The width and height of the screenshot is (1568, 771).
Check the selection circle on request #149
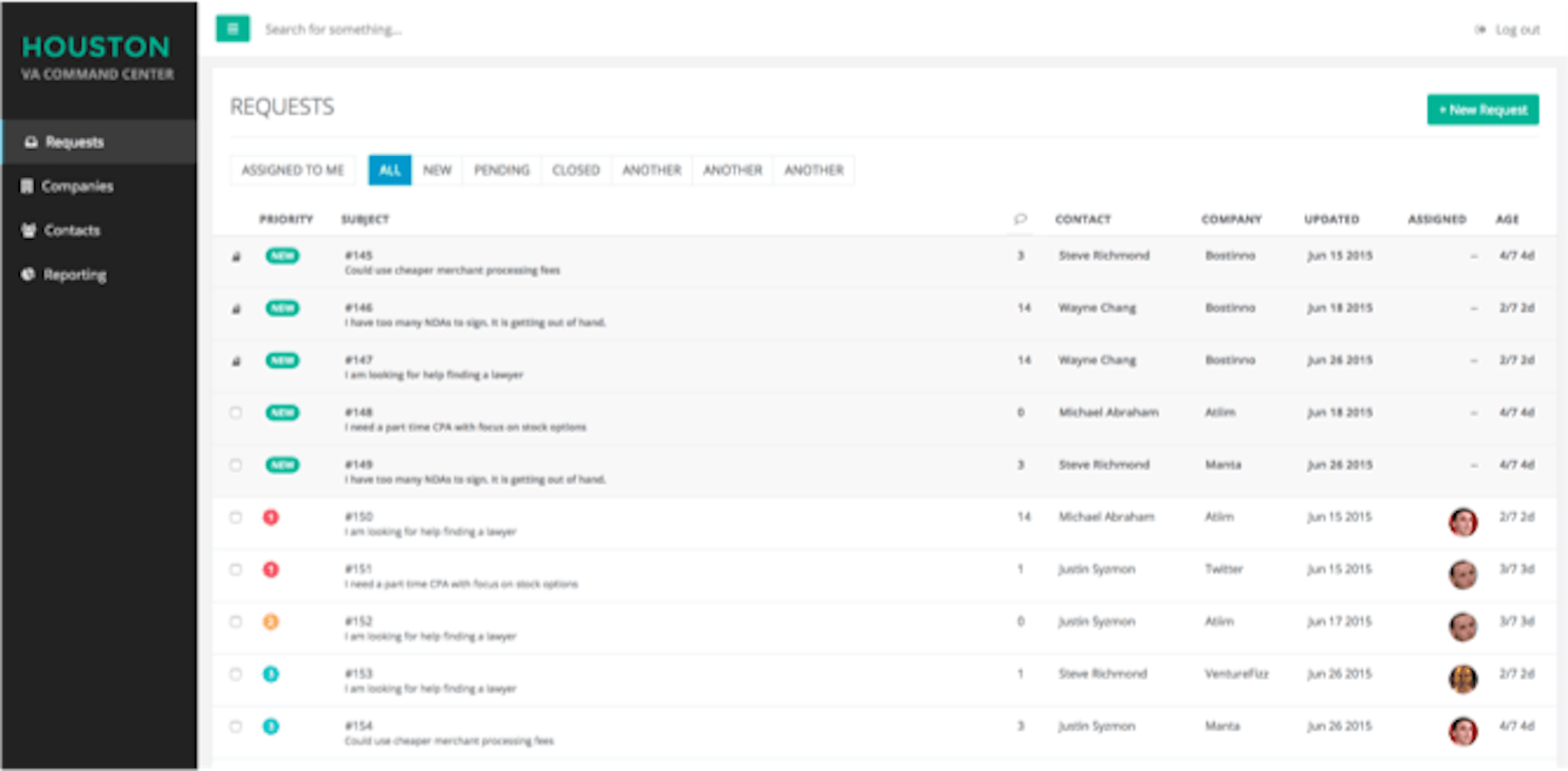[x=237, y=465]
